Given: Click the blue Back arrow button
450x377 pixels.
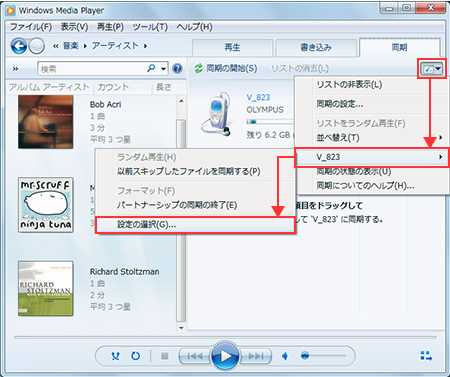Looking at the screenshot, I should tap(19, 46).
